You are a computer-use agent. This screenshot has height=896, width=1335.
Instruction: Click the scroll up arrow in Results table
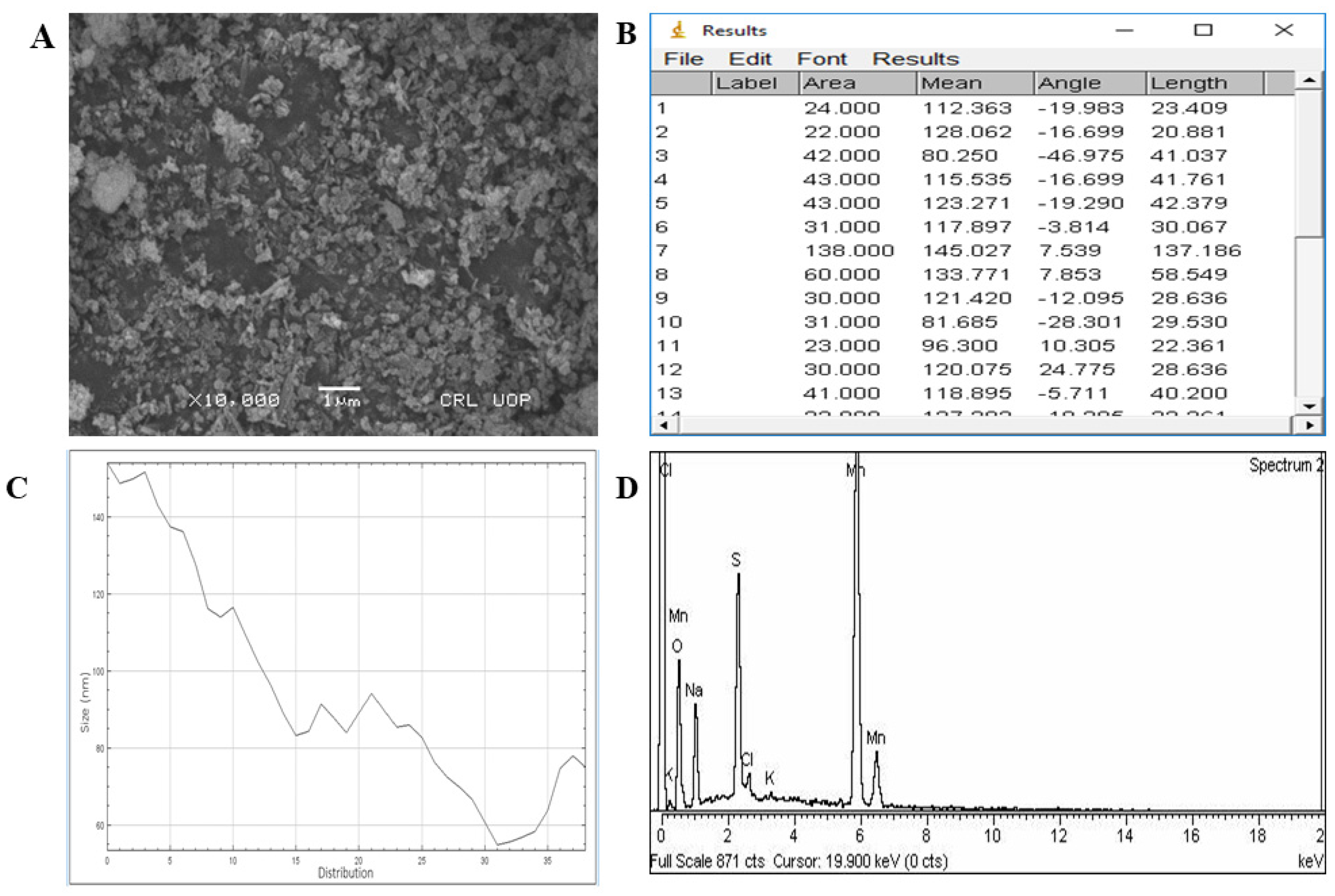(1309, 80)
